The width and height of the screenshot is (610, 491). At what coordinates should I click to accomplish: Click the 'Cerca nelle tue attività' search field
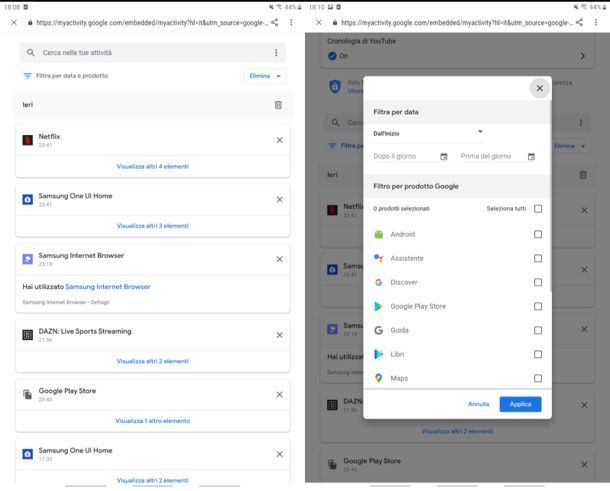tap(153, 53)
